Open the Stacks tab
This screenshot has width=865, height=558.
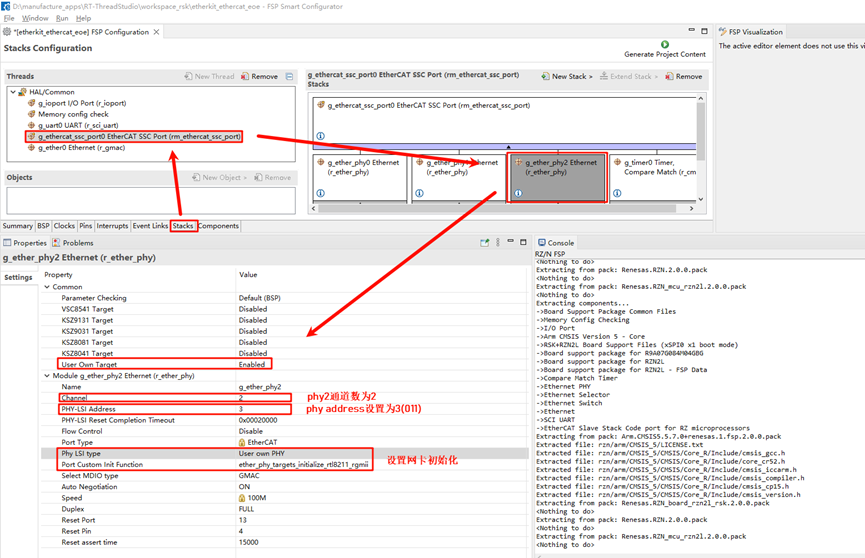[x=183, y=226]
